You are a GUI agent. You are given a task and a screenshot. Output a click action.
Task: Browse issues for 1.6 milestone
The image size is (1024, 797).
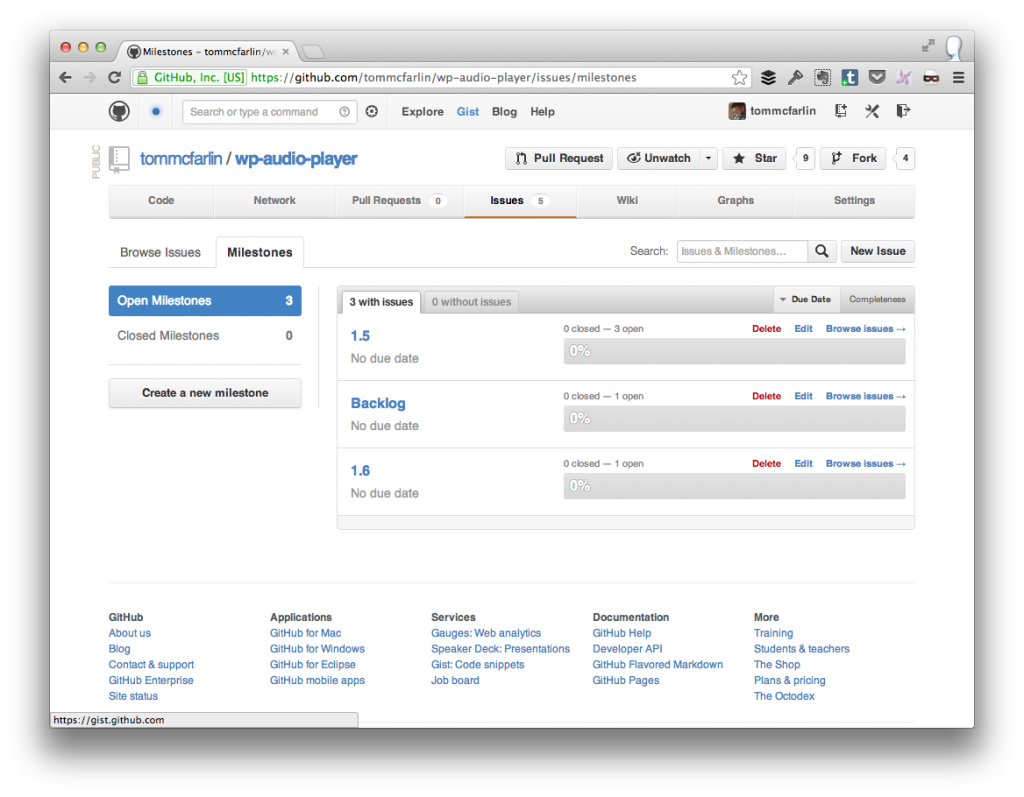tap(865, 463)
